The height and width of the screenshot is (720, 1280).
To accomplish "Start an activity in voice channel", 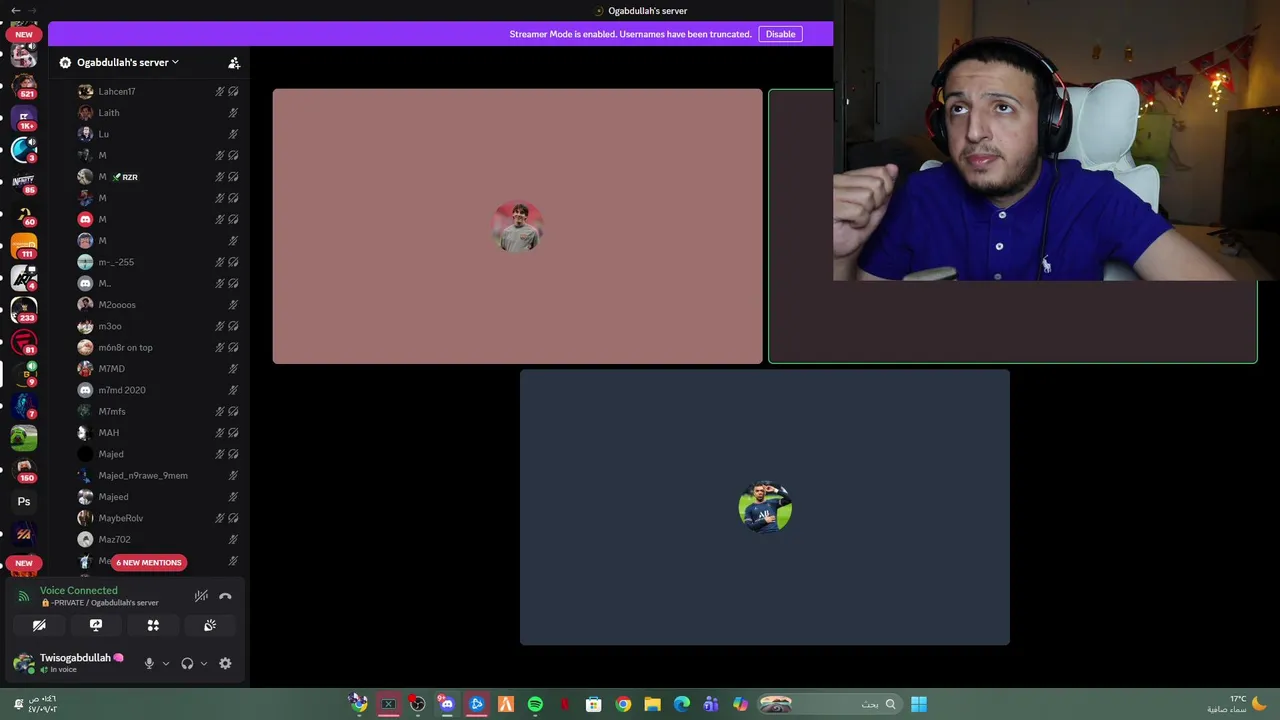I will coord(153,625).
